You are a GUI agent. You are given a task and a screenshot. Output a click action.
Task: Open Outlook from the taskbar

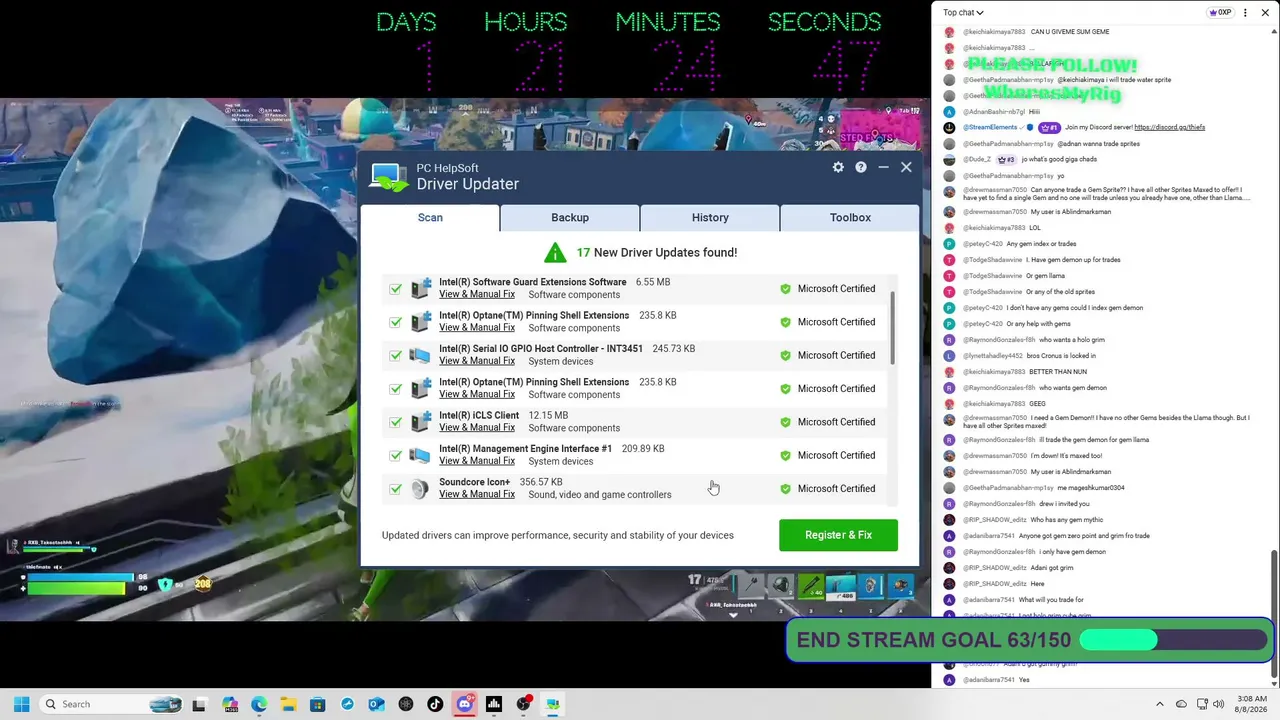click(x=376, y=704)
